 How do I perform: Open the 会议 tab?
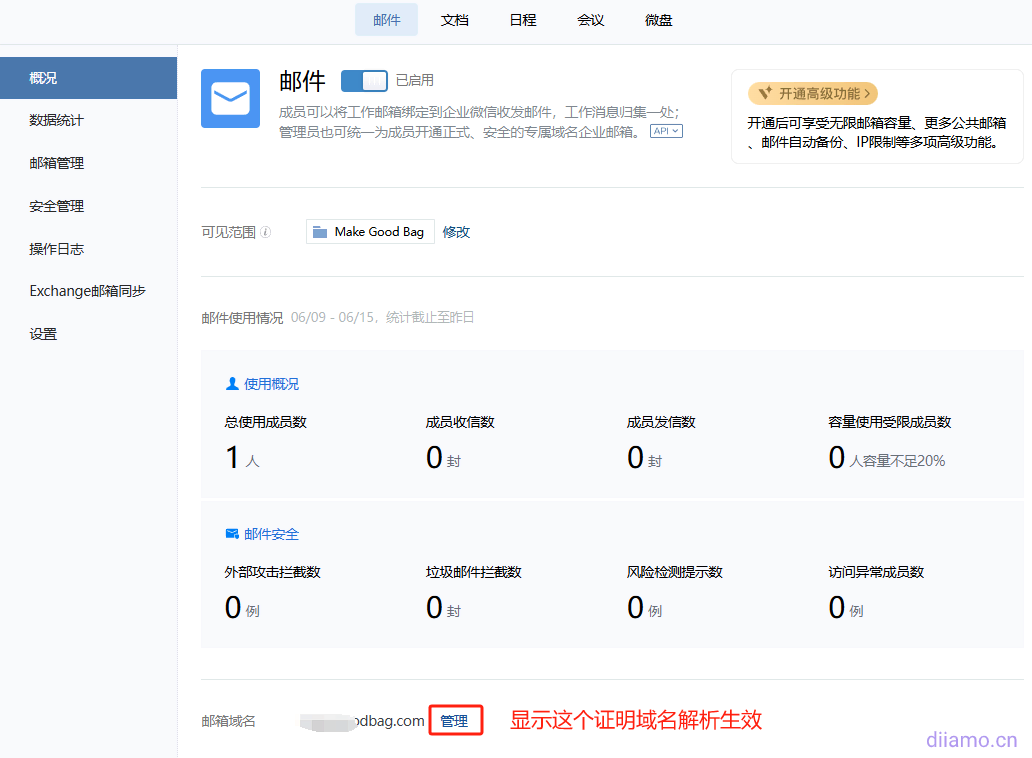point(591,20)
